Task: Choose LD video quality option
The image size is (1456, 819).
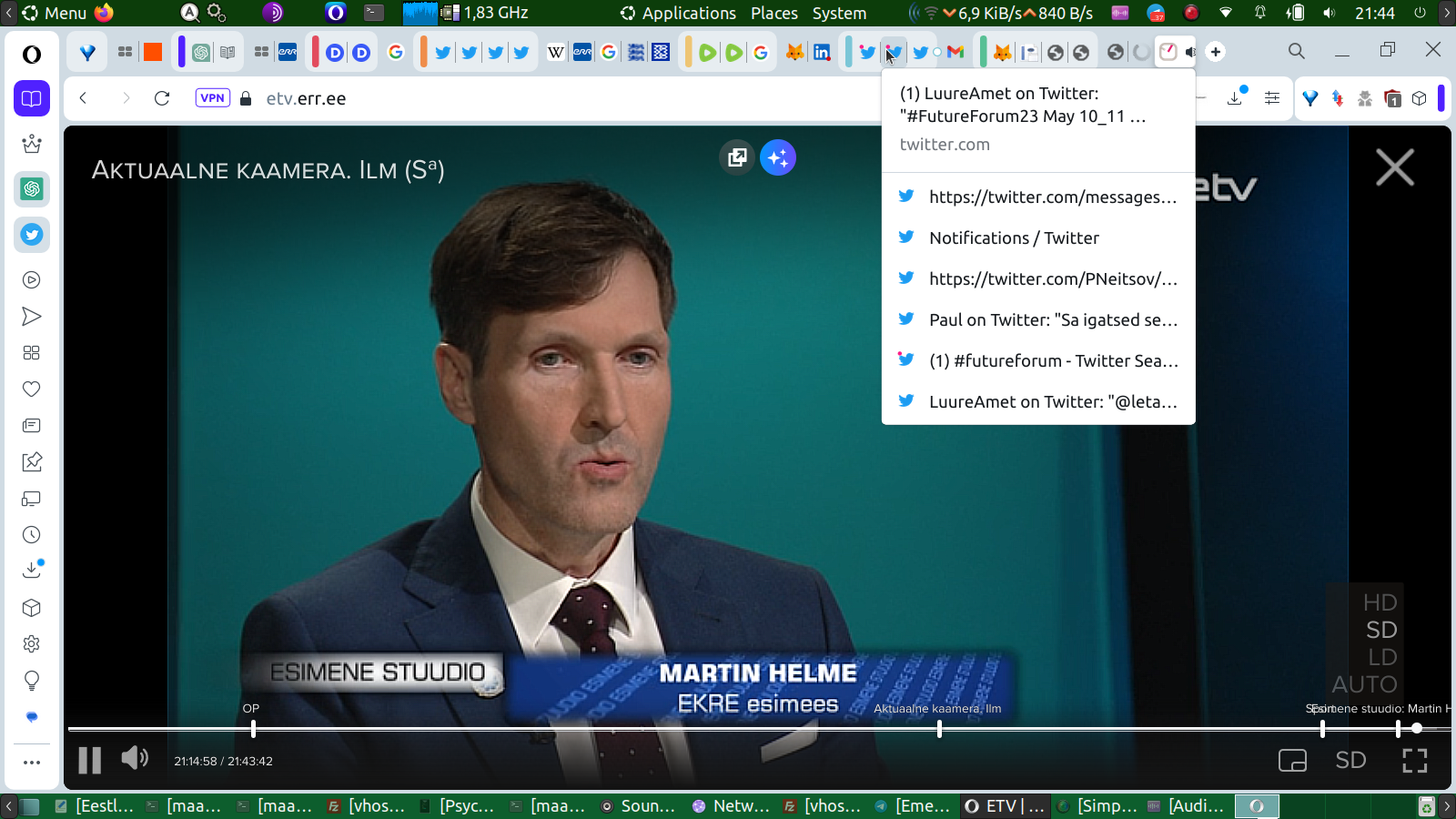Action: coord(1381,657)
